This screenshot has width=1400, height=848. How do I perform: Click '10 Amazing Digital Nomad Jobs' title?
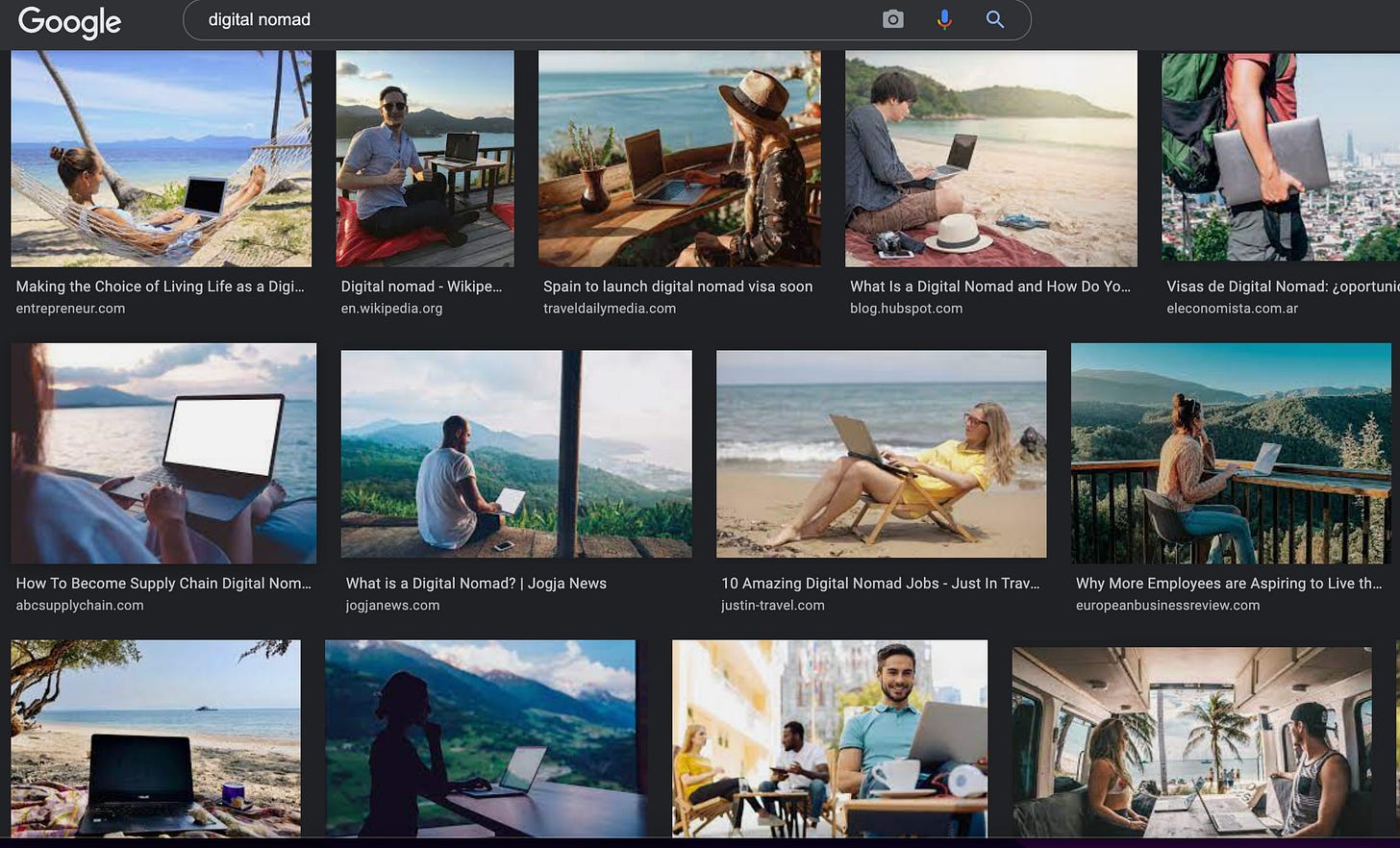point(880,584)
